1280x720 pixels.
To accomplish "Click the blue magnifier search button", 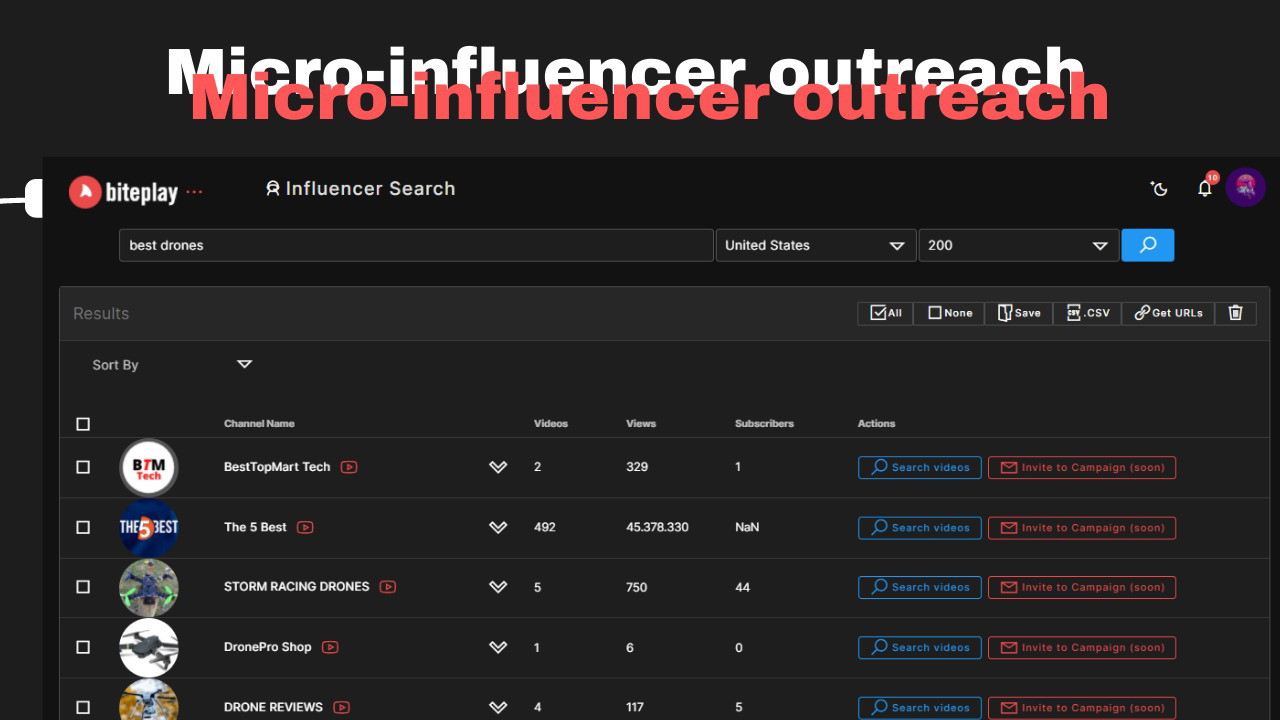I will tap(1147, 245).
